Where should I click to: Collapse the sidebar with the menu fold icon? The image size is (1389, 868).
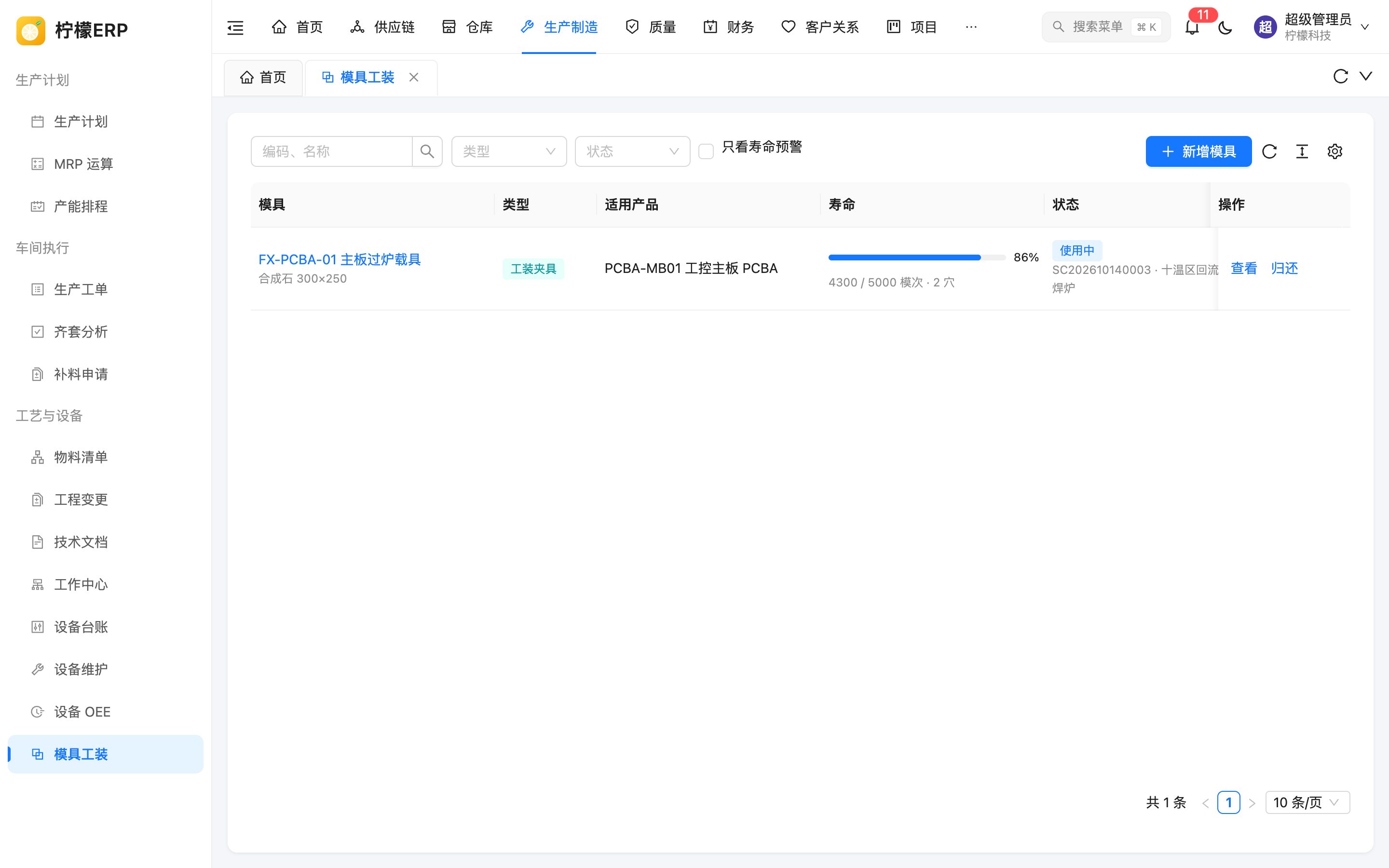click(235, 27)
